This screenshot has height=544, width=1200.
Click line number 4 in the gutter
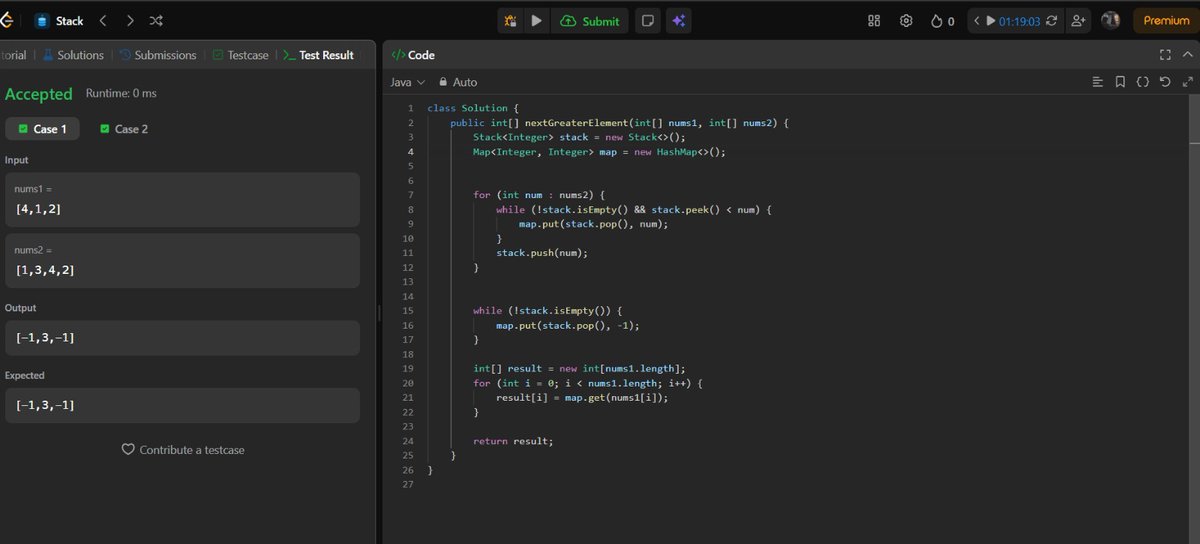[410, 152]
